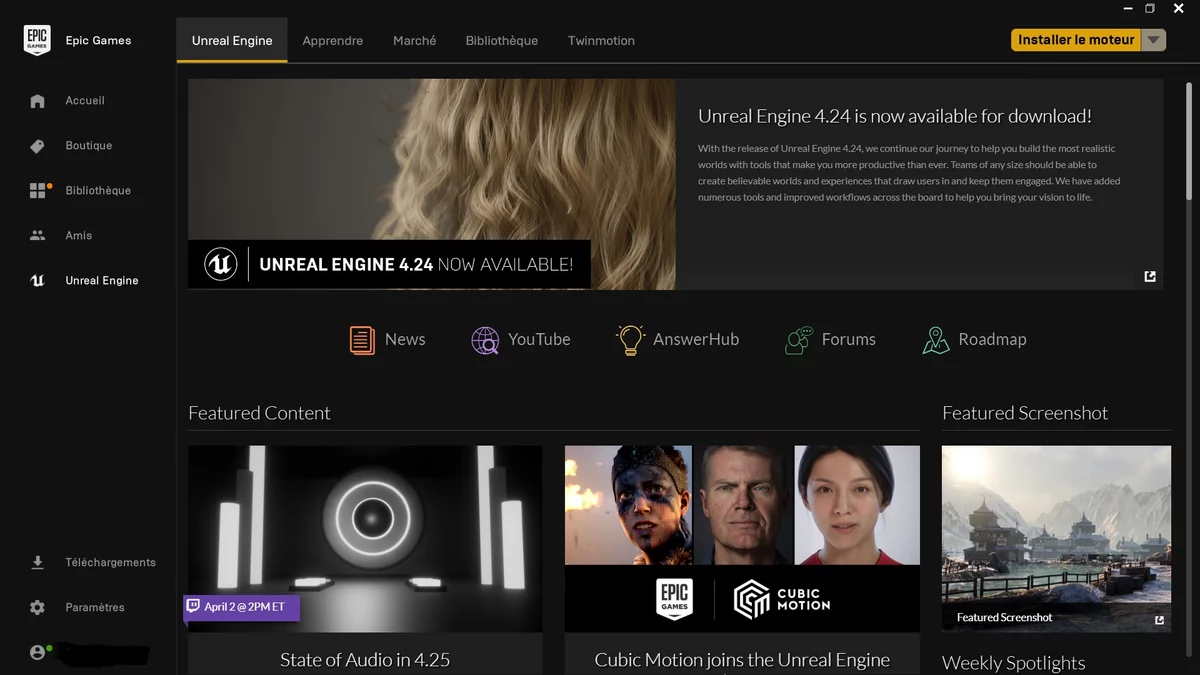Expand the Installer le moteur dropdown arrow
Viewport: 1200px width, 675px height.
pos(1154,40)
